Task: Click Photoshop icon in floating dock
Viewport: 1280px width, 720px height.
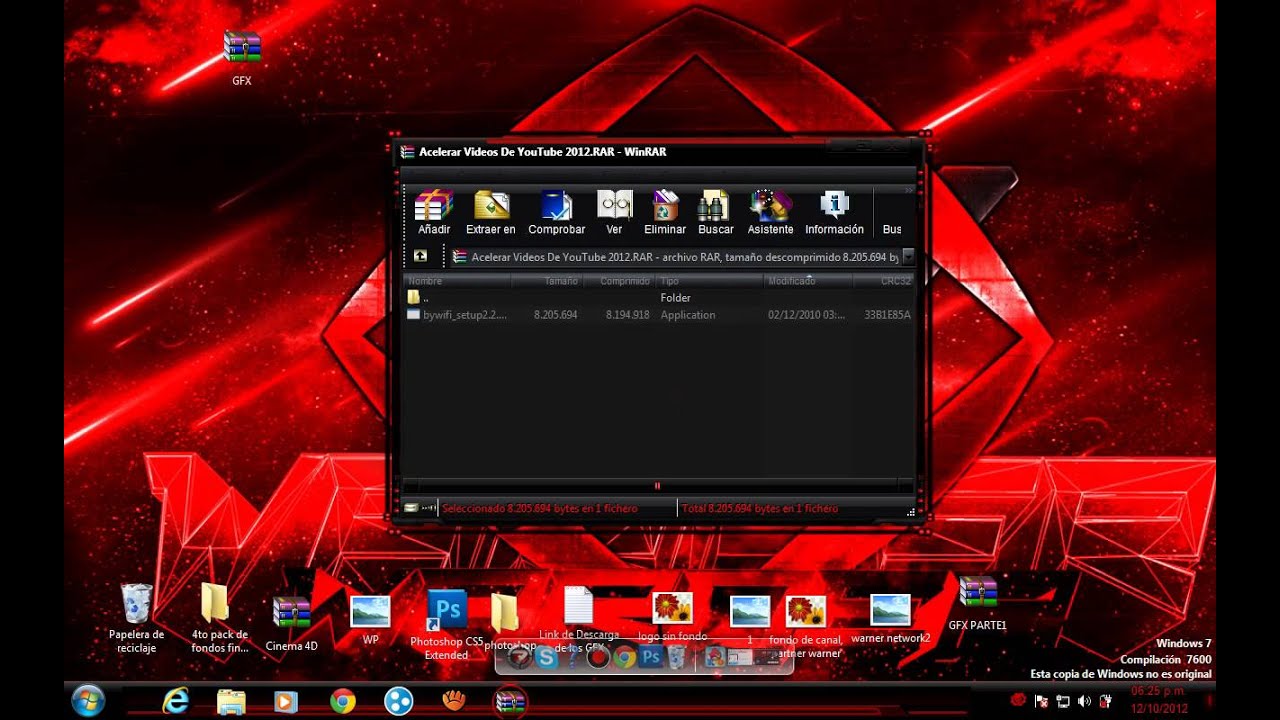Action: click(x=652, y=657)
